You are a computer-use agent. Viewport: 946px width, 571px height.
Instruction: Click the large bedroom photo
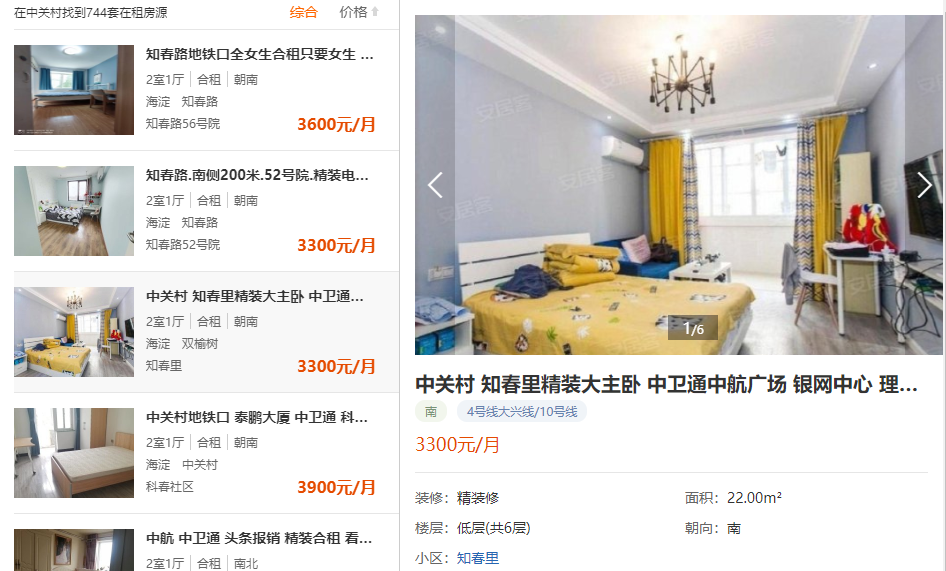pos(679,185)
